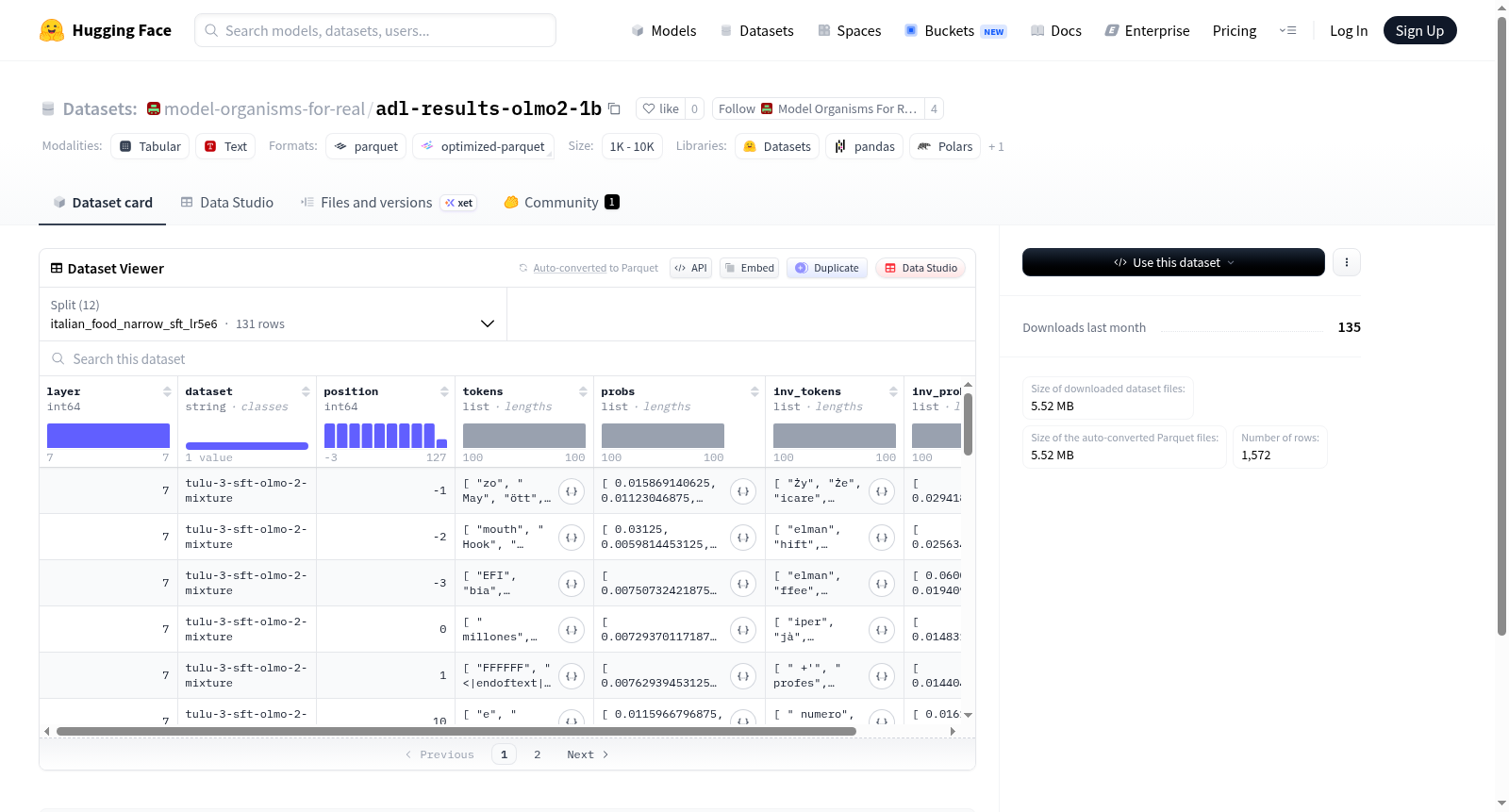The image size is (1509, 812).
Task: Select the optimized-parquet format tag
Action: pyautogui.click(x=484, y=146)
